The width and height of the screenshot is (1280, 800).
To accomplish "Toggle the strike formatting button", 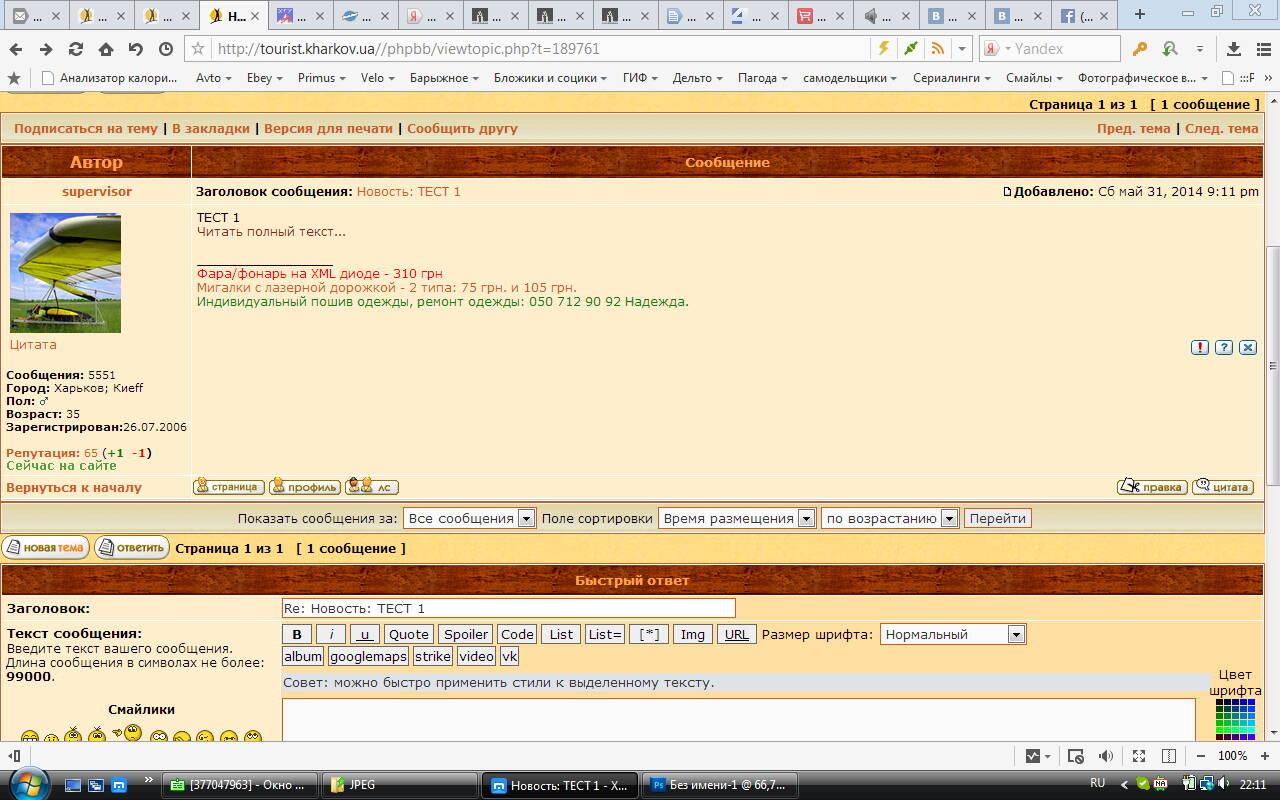I will coord(432,656).
